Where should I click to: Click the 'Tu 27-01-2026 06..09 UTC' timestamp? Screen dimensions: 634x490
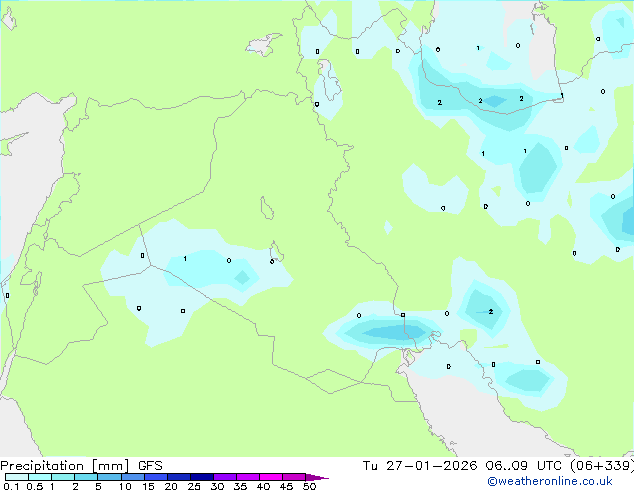(462, 466)
